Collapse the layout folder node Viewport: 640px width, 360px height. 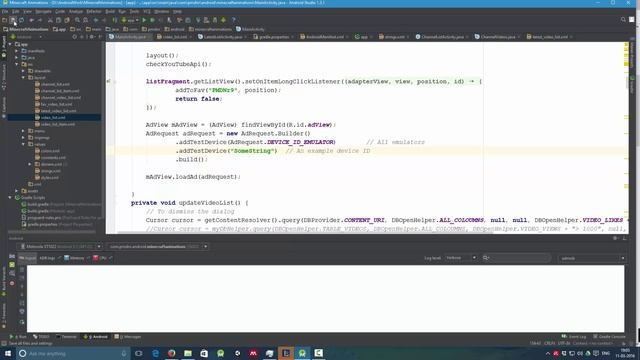pos(23,77)
